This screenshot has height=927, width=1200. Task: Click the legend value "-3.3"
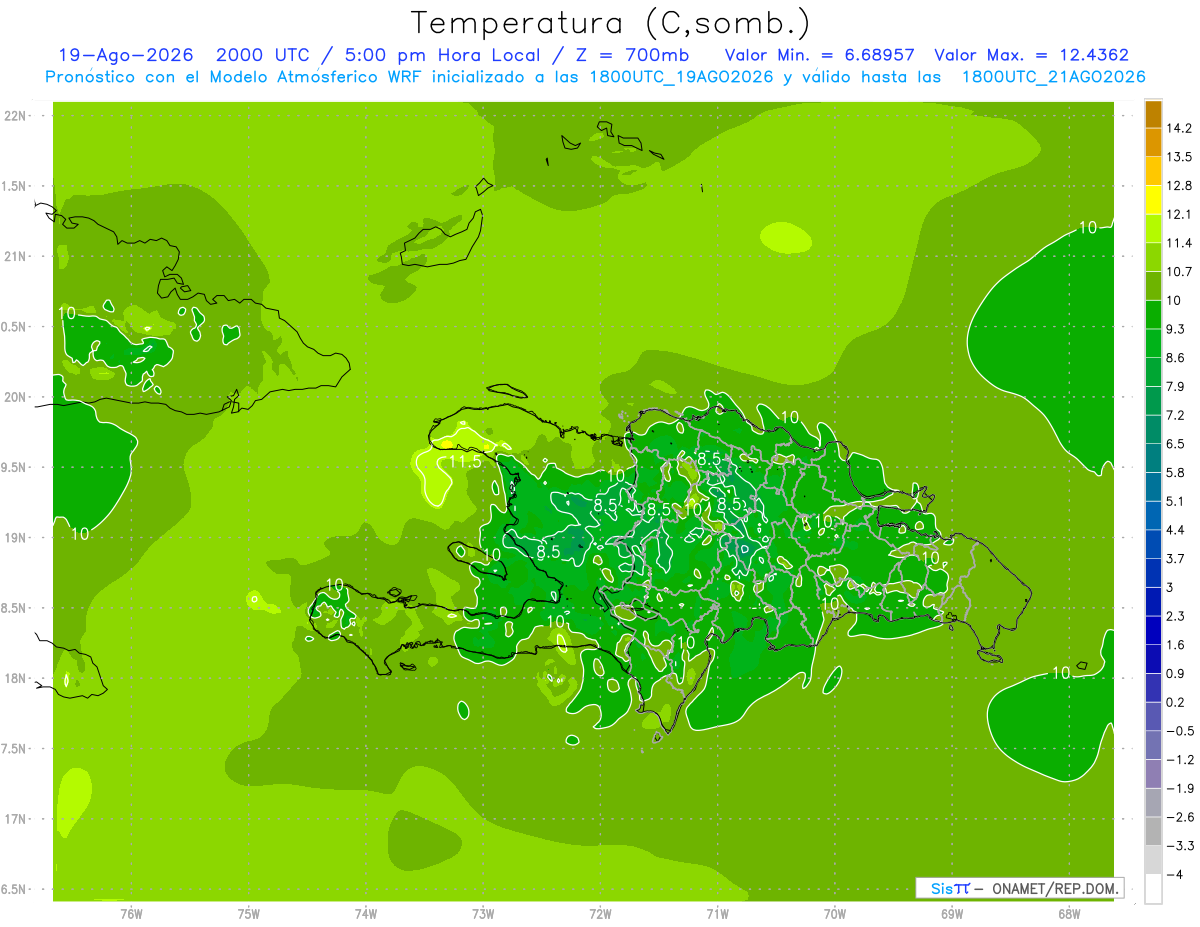[x=1179, y=845]
